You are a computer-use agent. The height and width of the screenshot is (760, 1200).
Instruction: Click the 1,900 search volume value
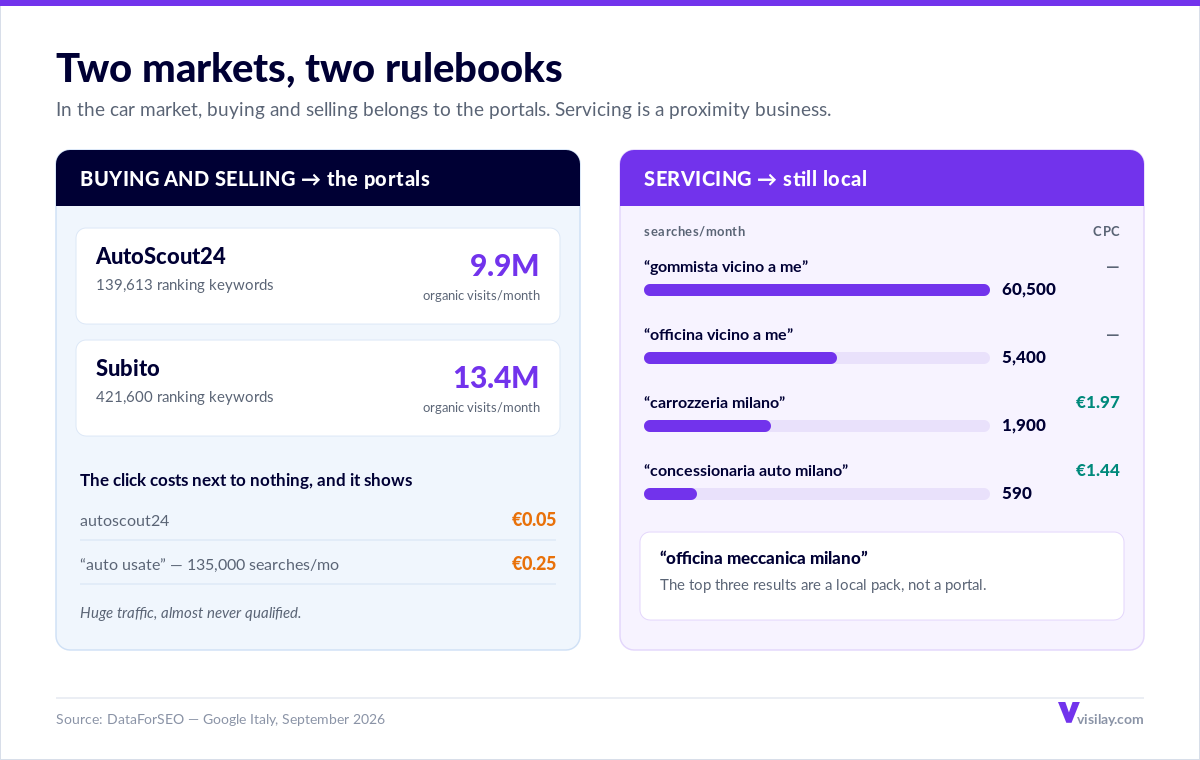[1024, 426]
